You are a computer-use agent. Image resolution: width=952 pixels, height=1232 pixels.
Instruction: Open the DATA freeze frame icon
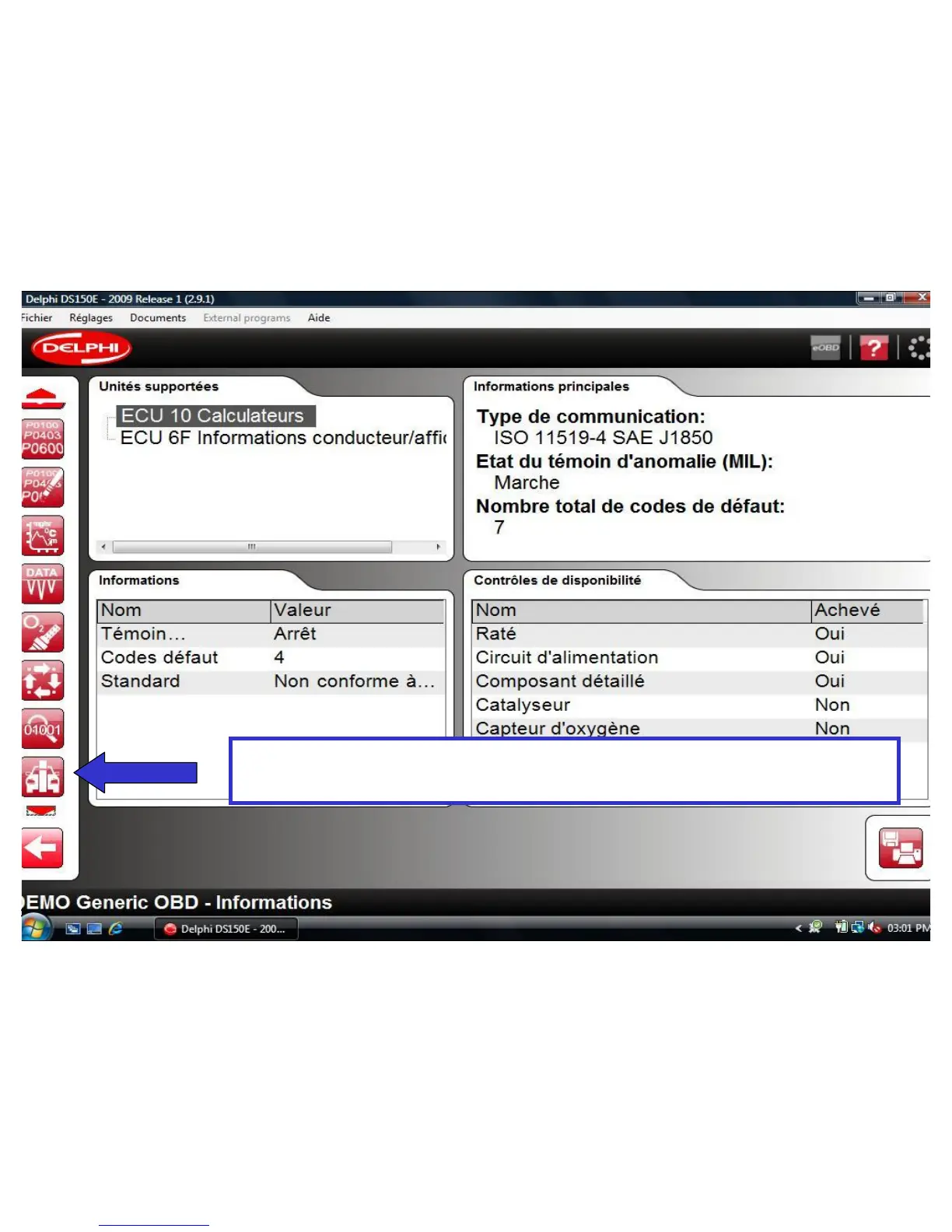point(43,584)
